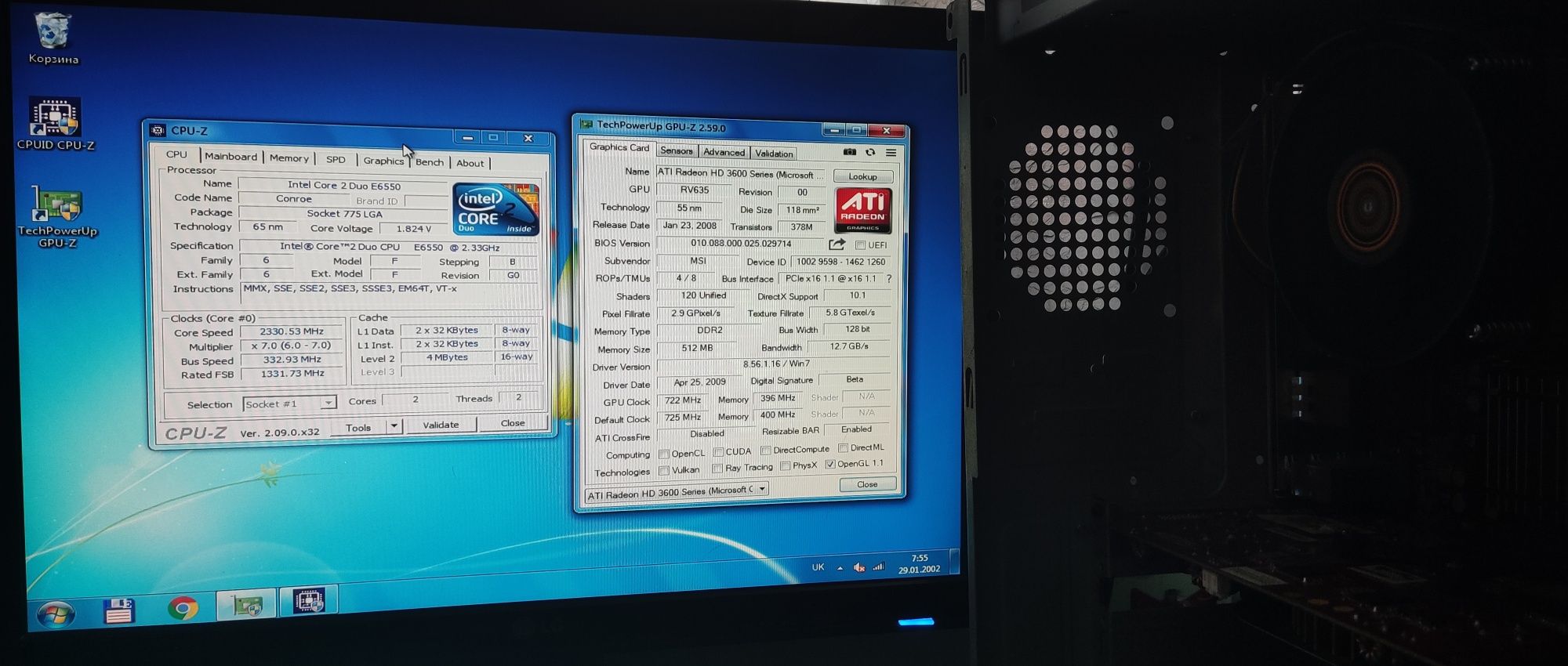Image resolution: width=1568 pixels, height=666 pixels.
Task: Click the Instructions list MMX, SSE text
Action: click(x=350, y=288)
